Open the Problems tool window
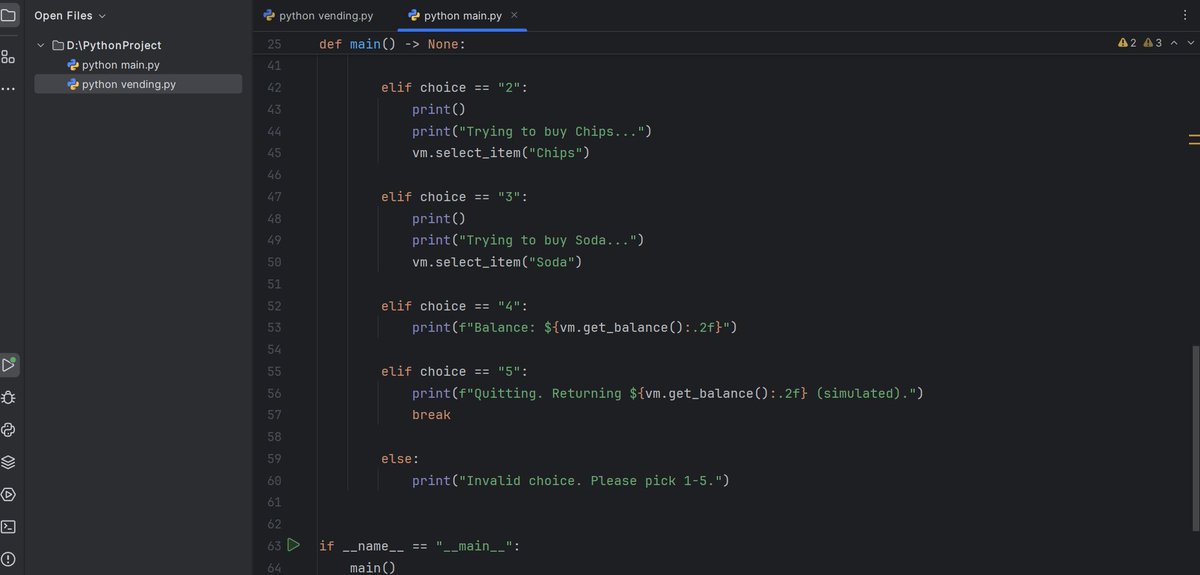This screenshot has height=575, width=1200. [8, 558]
